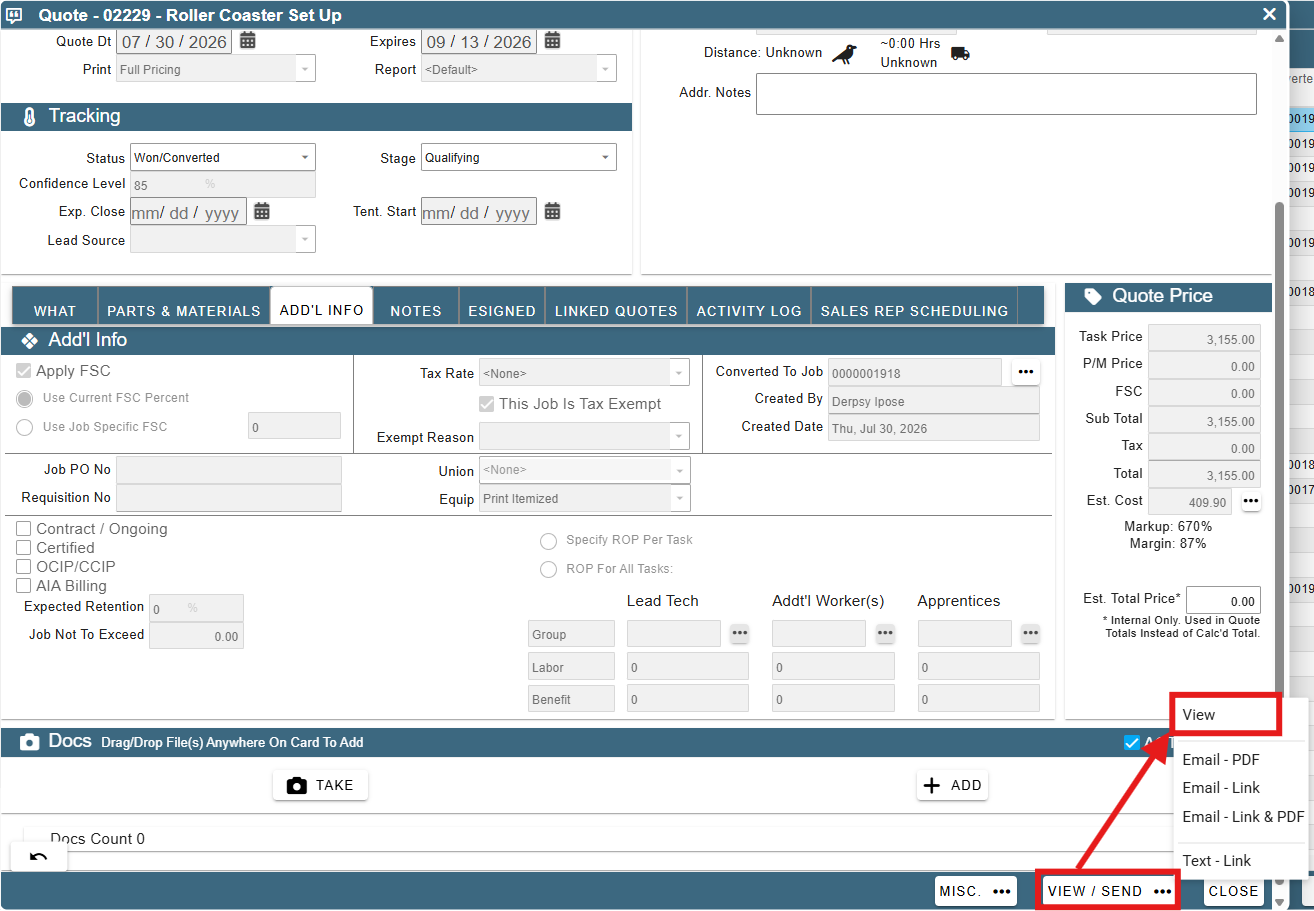Viewport: 1314px width, 911px height.
Task: Click the Job PO No field
Action: [x=229, y=470]
